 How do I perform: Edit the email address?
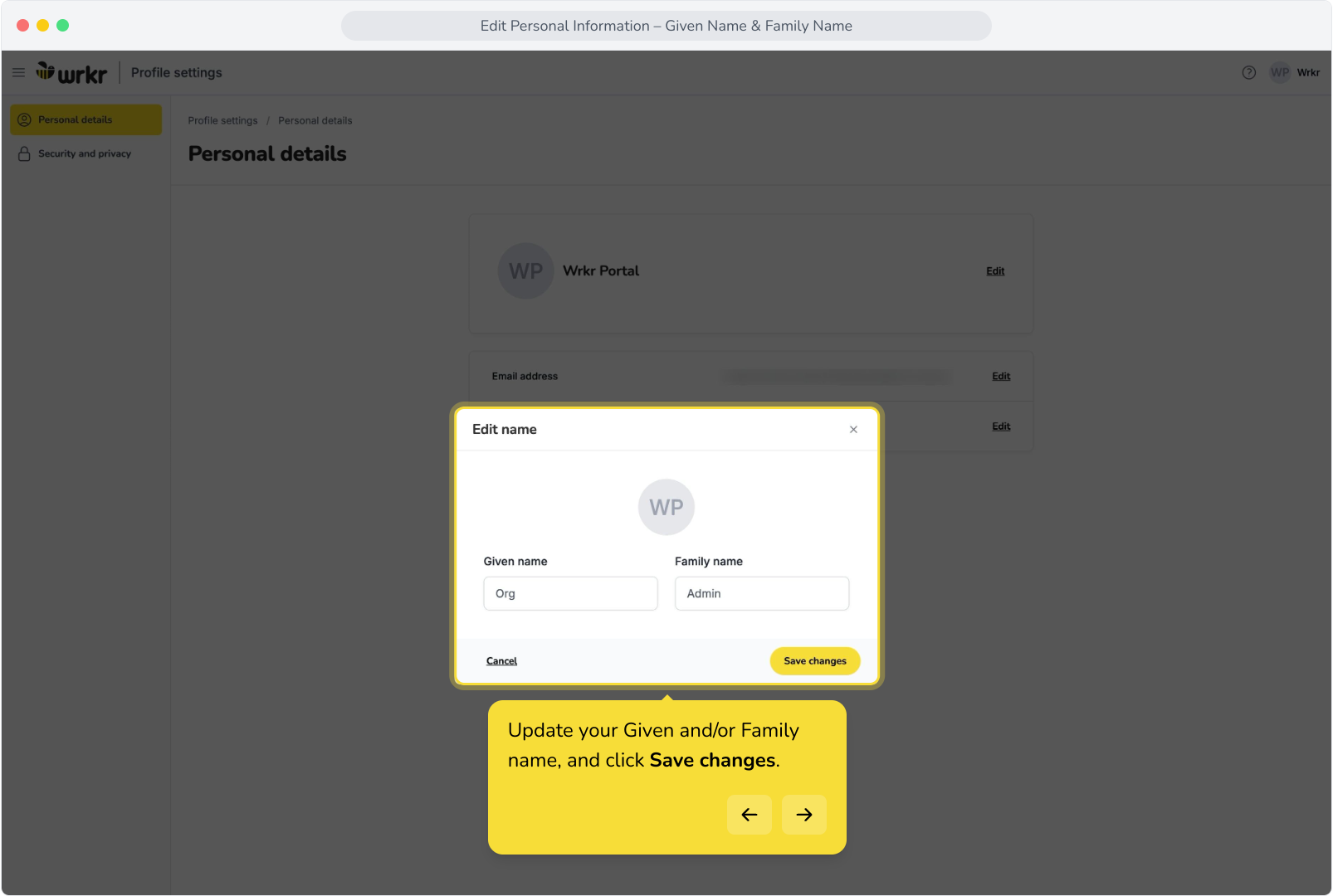tap(1001, 377)
